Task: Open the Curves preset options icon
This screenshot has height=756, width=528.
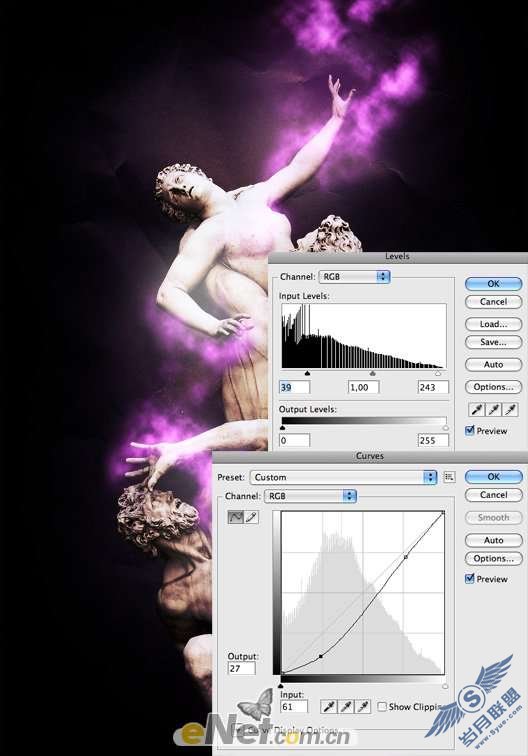Action: coord(449,477)
